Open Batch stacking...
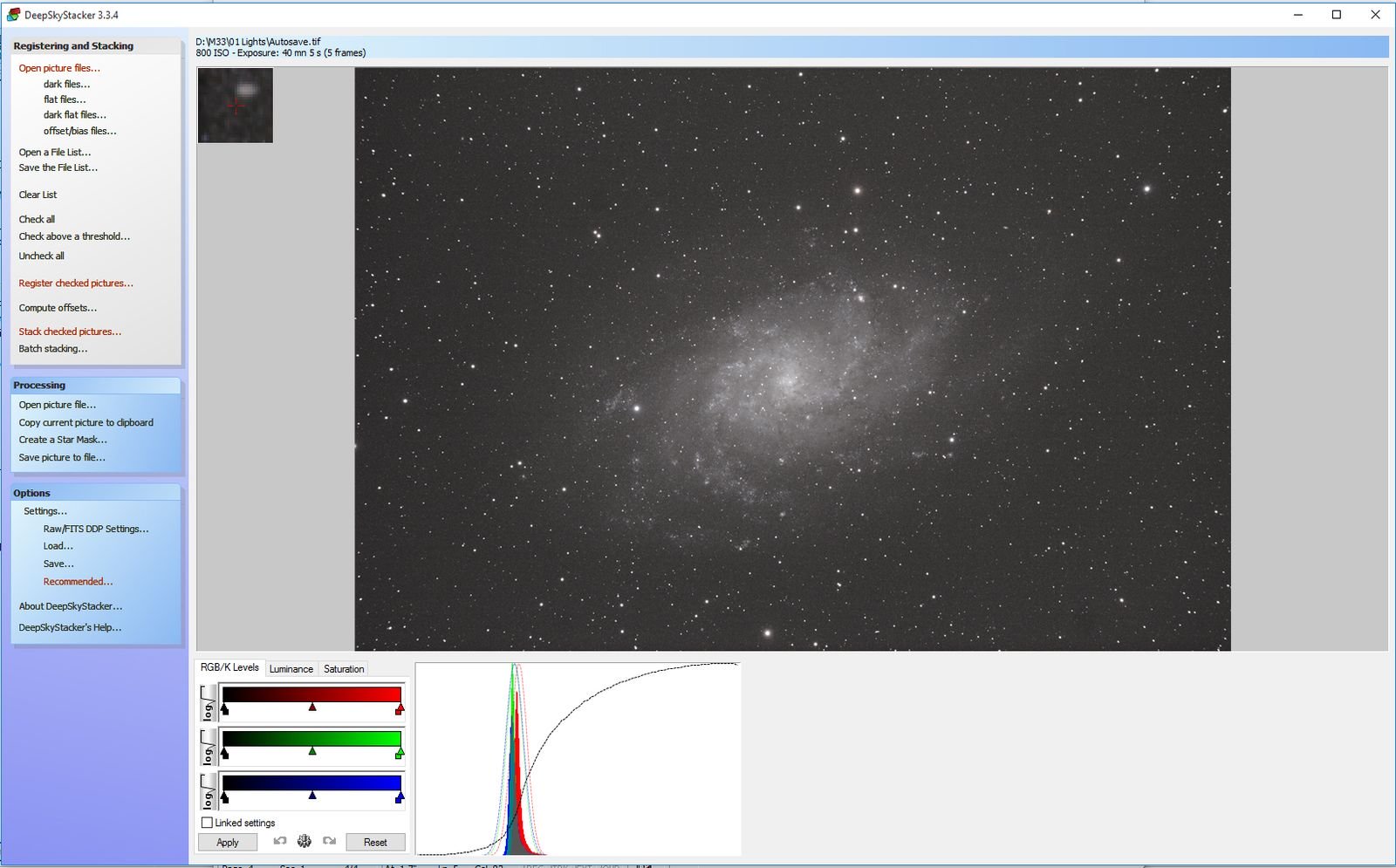Image resolution: width=1396 pixels, height=868 pixels. 53,349
